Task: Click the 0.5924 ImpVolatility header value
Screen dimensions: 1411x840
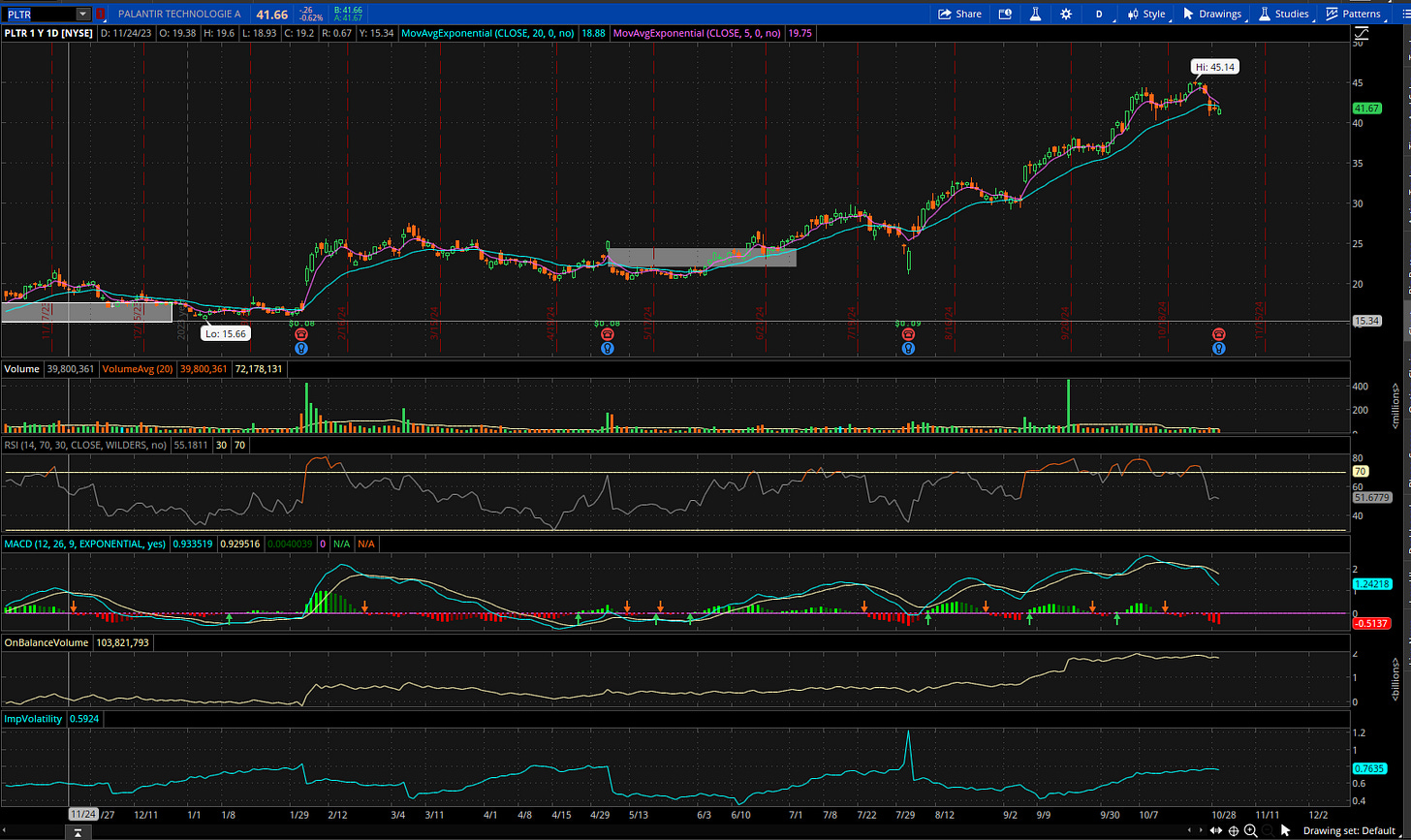Action: click(83, 719)
